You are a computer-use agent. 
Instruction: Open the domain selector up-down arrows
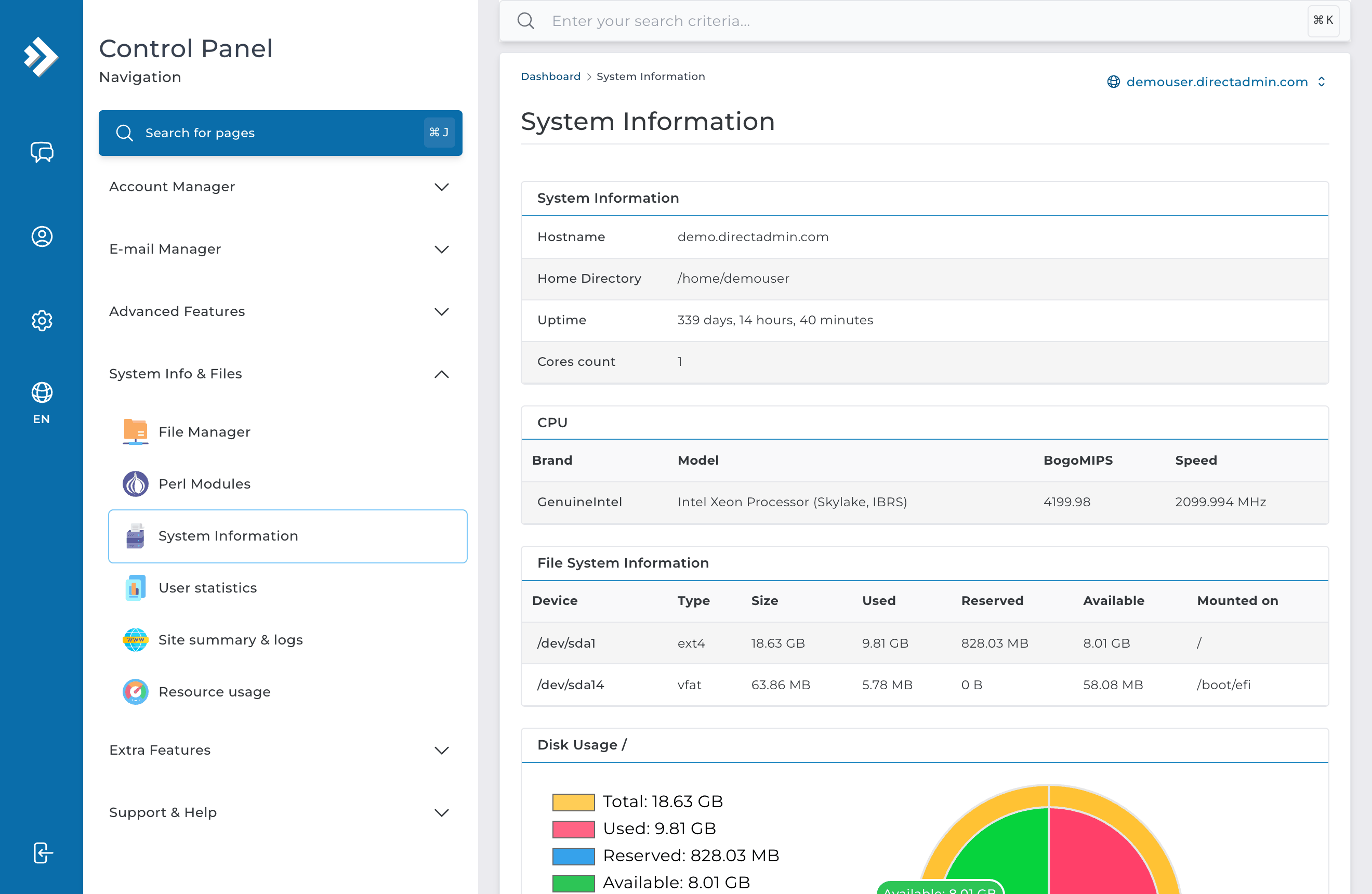click(x=1321, y=82)
